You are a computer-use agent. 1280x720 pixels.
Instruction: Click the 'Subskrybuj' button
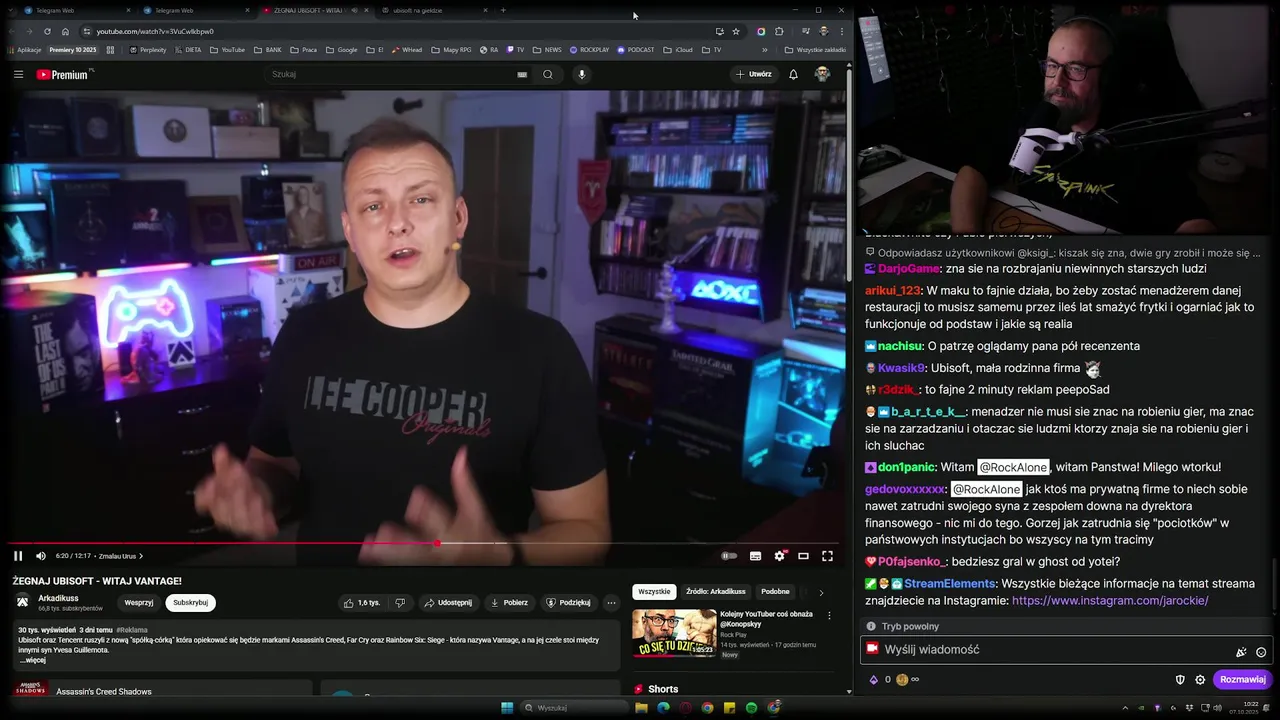coord(190,603)
